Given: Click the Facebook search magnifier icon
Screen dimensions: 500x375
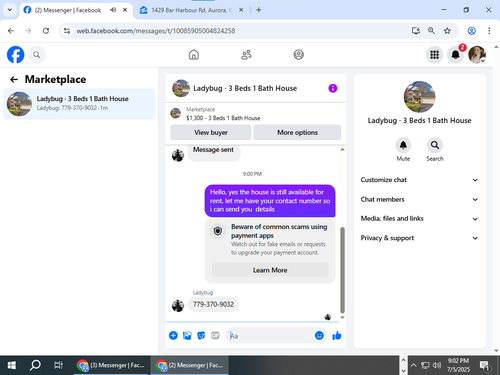Looking at the screenshot, I should (37, 55).
